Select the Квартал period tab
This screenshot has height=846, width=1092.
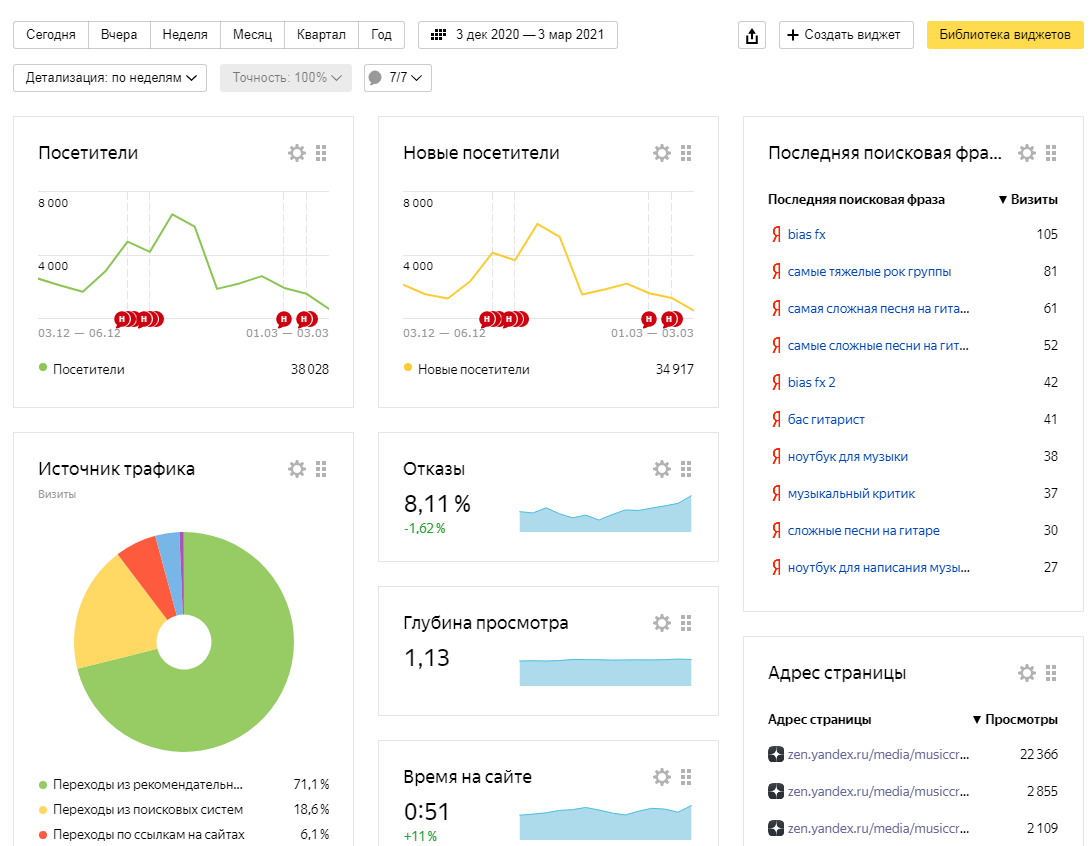[x=321, y=35]
